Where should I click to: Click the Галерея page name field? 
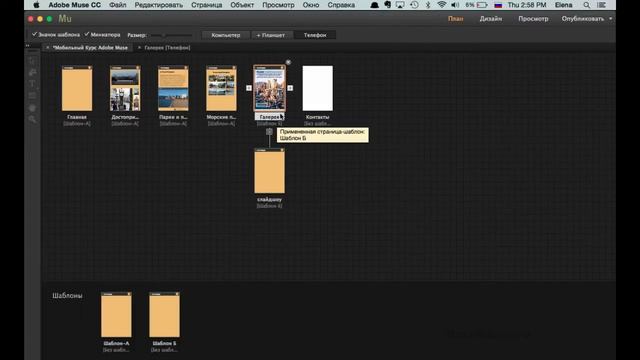pyautogui.click(x=269, y=117)
